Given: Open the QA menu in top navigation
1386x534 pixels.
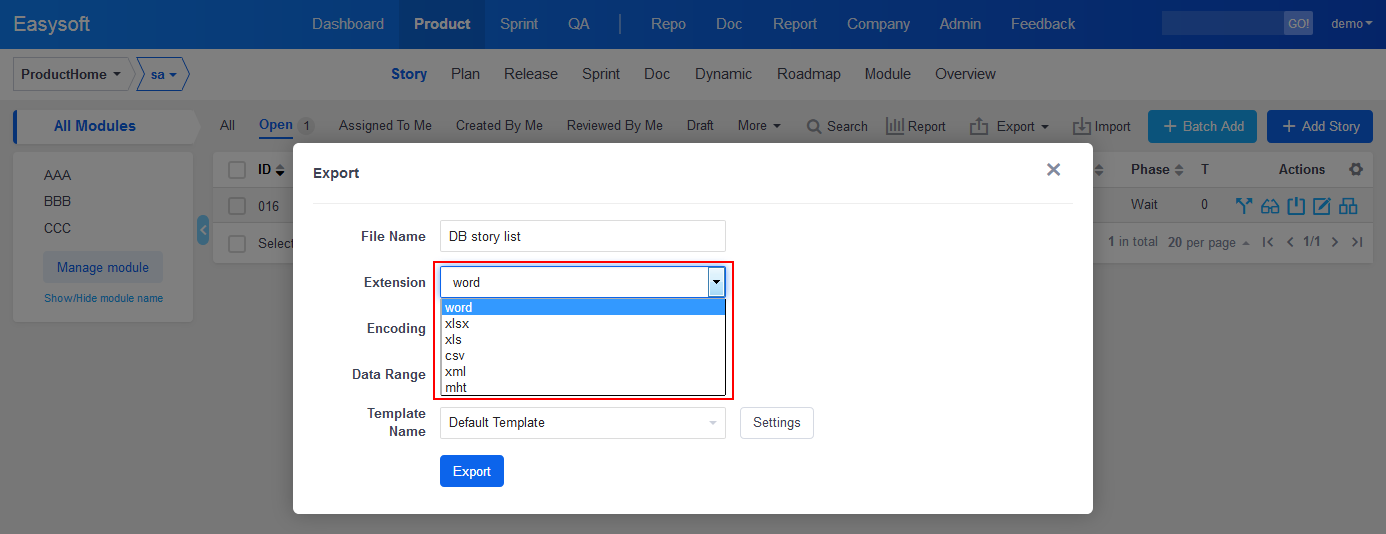Looking at the screenshot, I should pyautogui.click(x=578, y=24).
